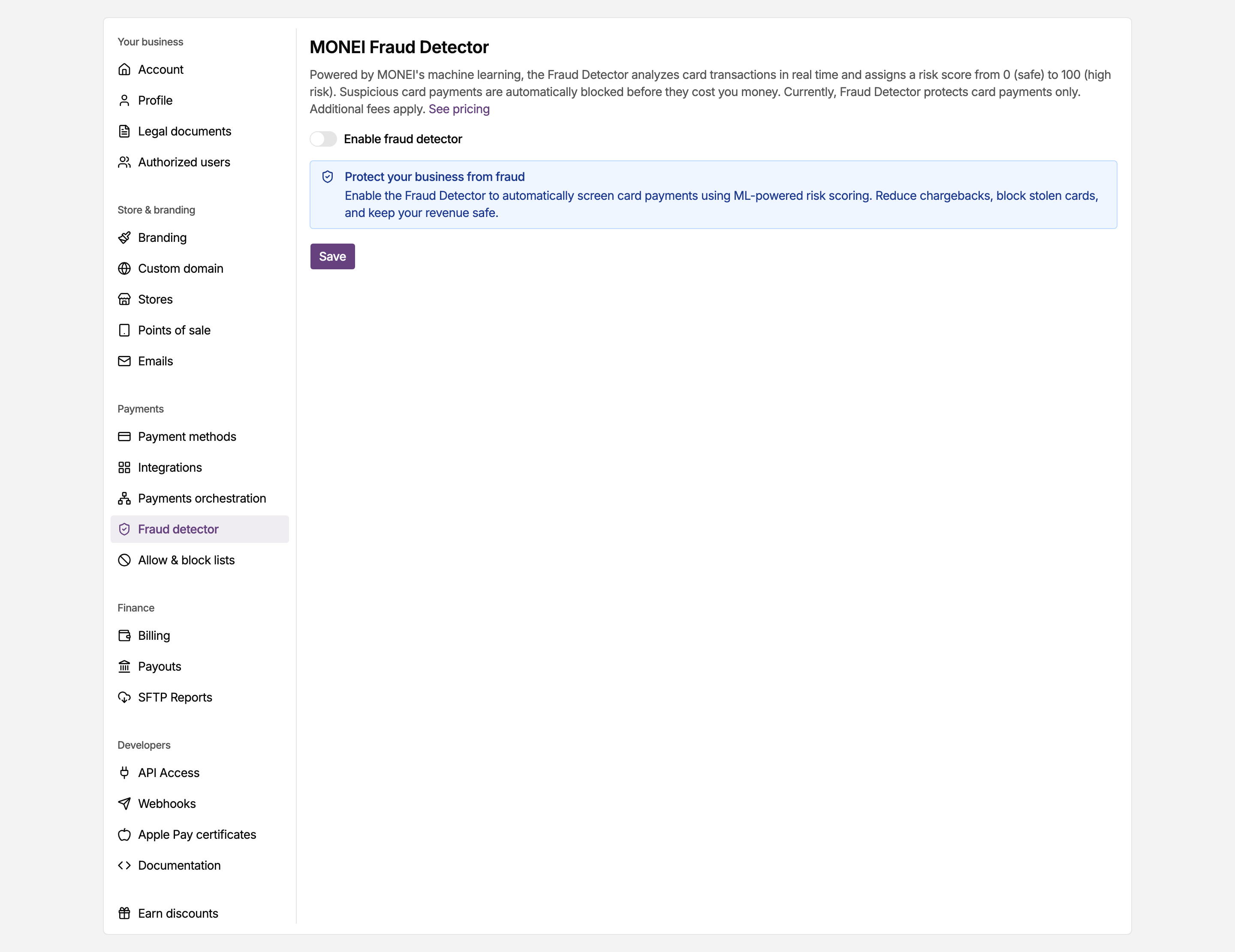The height and width of the screenshot is (952, 1235).
Task: Click the Payments orchestration network icon
Action: [124, 499]
